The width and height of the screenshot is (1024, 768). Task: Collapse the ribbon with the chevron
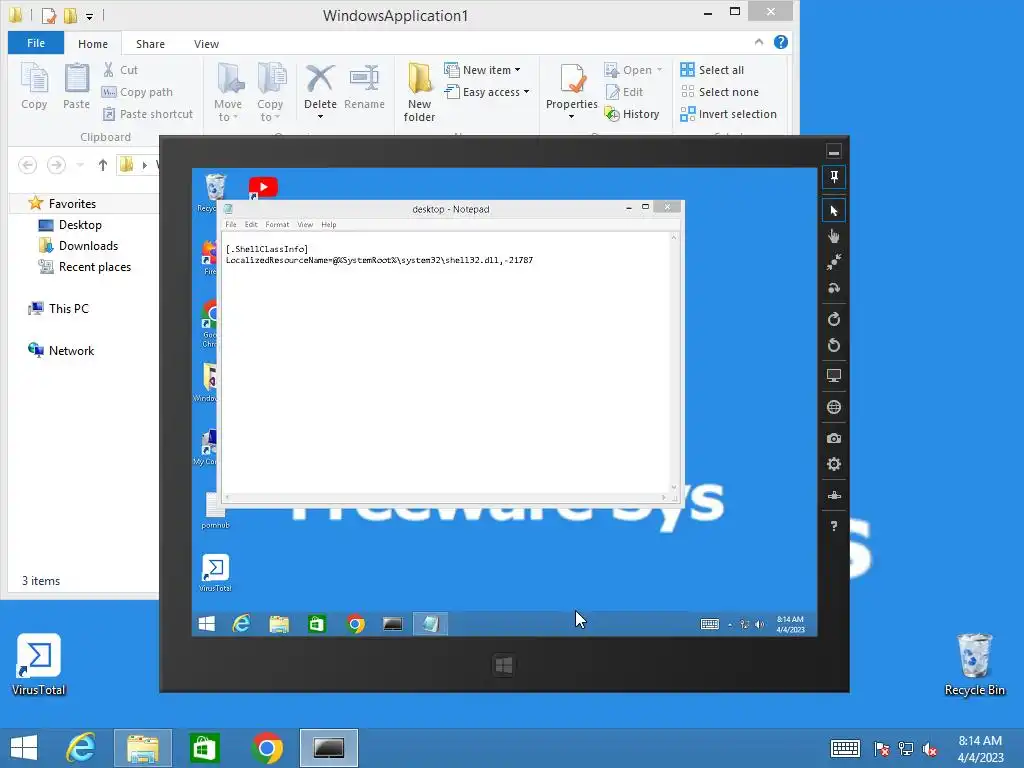click(759, 42)
